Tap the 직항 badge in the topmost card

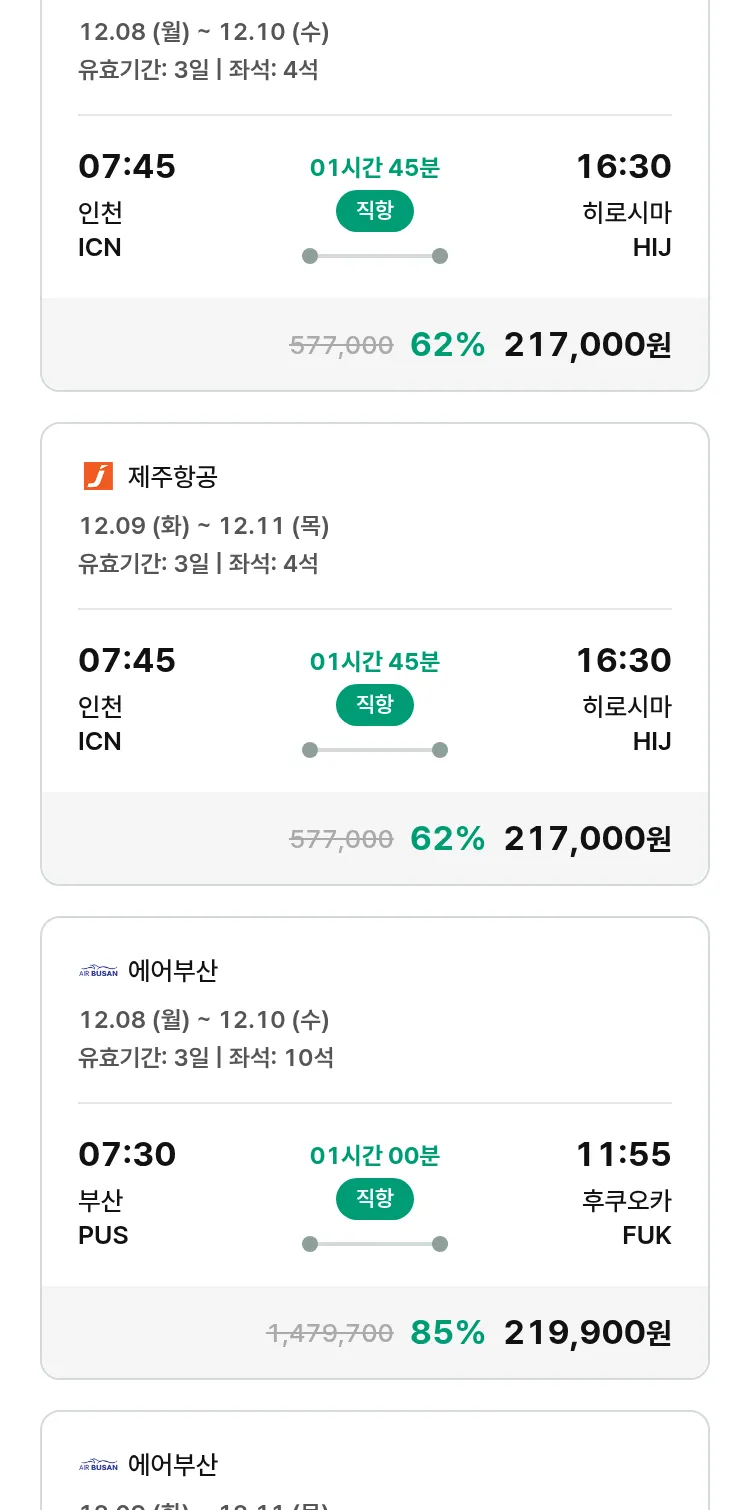pos(374,211)
